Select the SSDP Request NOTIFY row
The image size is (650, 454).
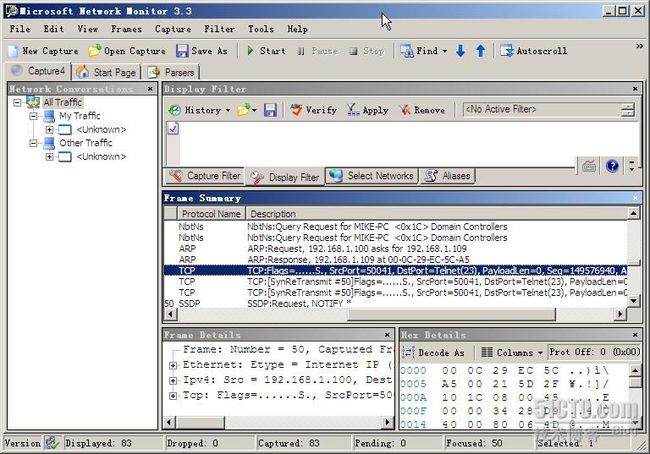tap(395, 303)
